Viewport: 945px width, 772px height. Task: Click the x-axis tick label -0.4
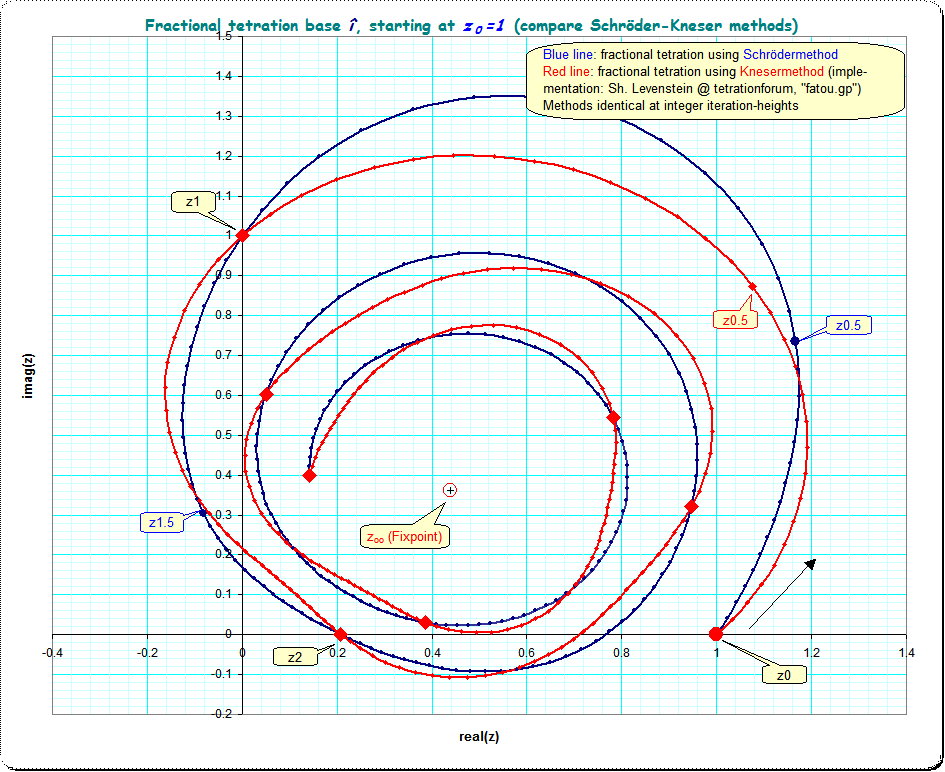(52, 653)
